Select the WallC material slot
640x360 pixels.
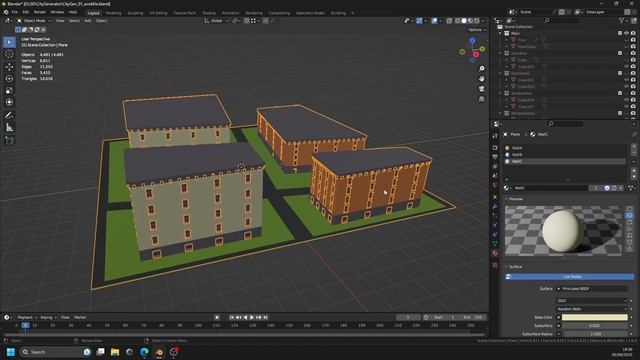pyautogui.click(x=565, y=161)
